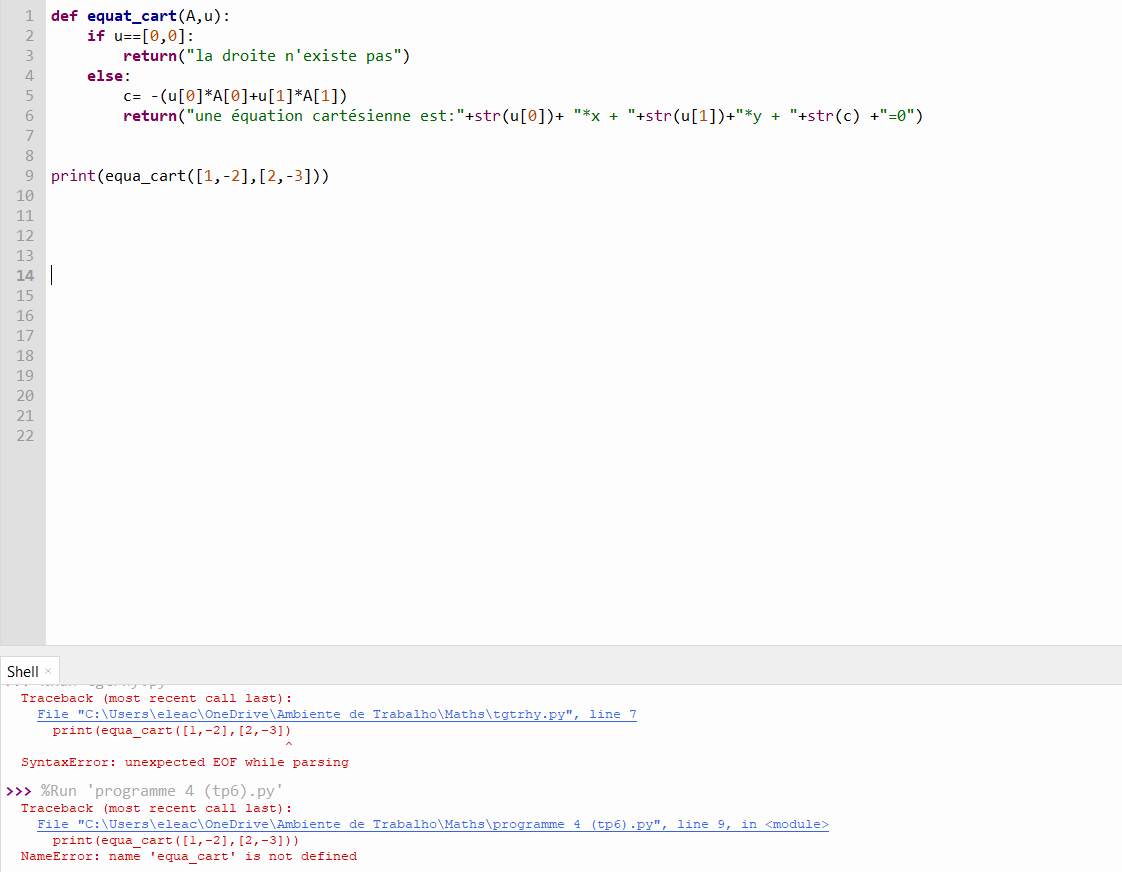The height and width of the screenshot is (872, 1122).
Task: Place cursor on the else: keyword
Action: point(108,76)
